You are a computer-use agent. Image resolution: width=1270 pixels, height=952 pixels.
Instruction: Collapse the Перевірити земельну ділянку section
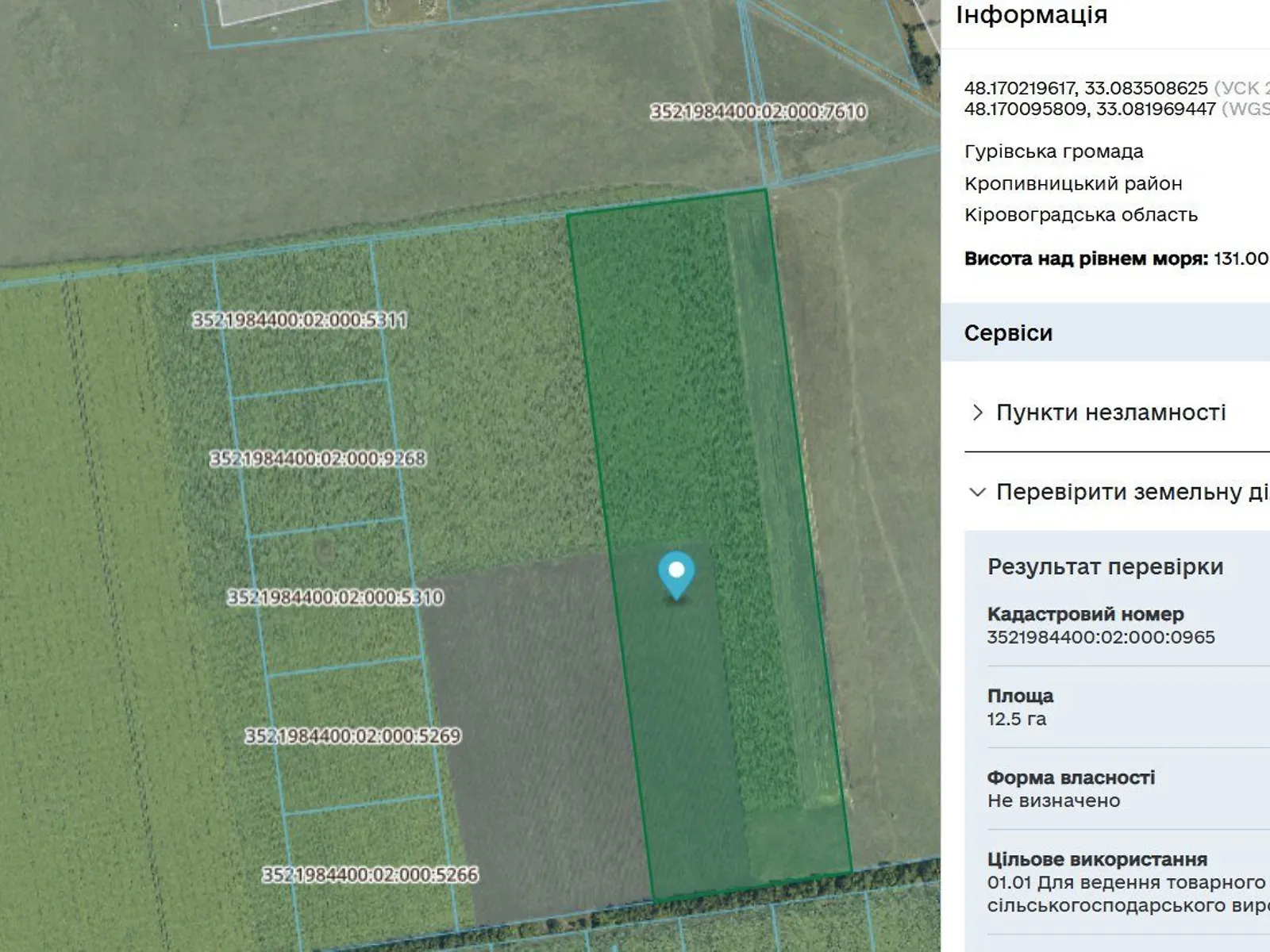tap(1119, 492)
